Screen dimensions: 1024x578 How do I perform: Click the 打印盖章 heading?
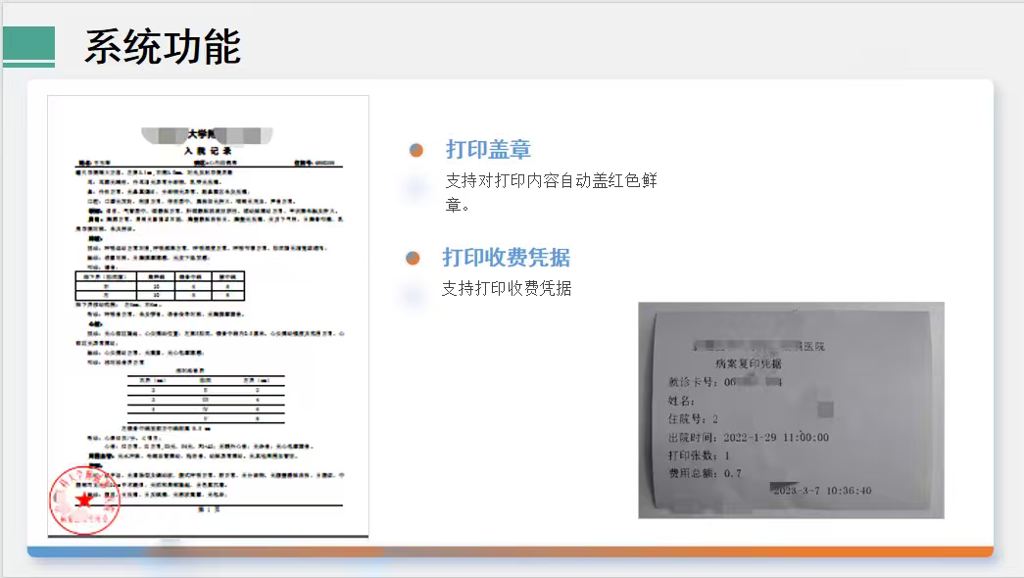(488, 150)
